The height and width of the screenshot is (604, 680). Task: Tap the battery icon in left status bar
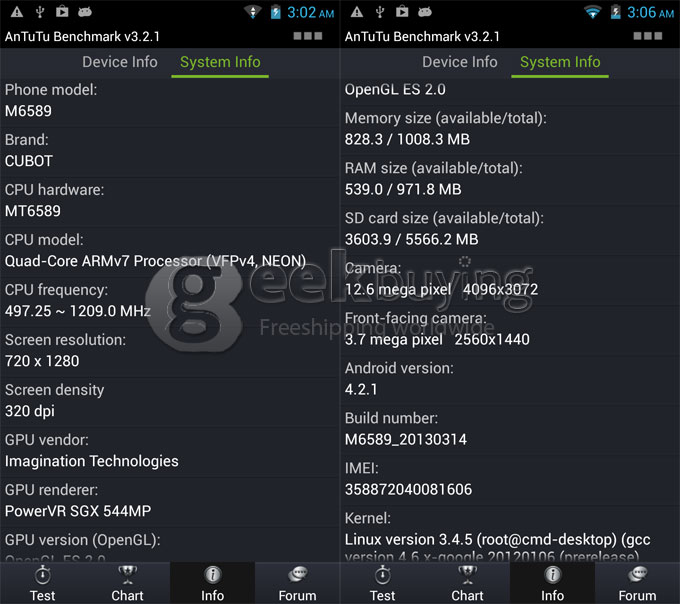point(275,12)
